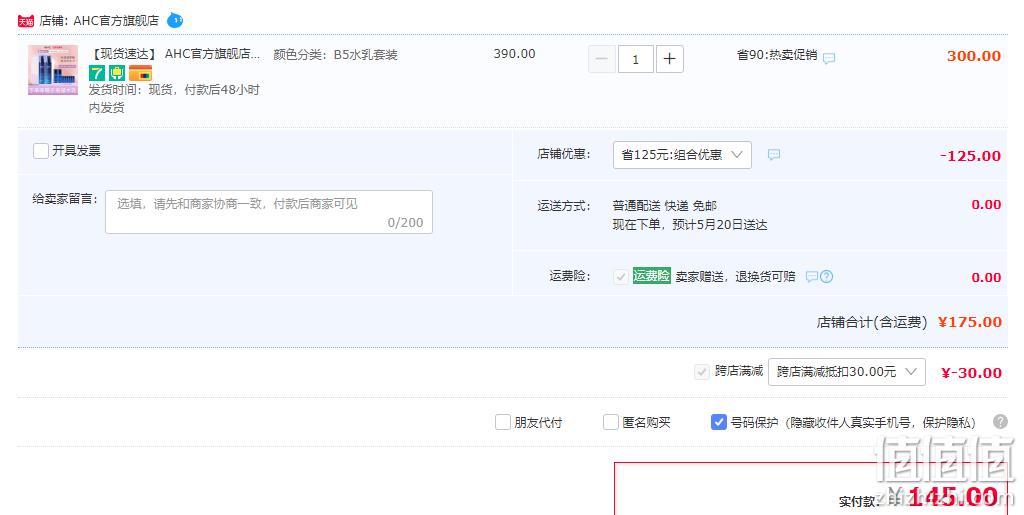1024x515 pixels.
Task: Click the comment icon beside the store discount dropdown
Action: pyautogui.click(x=774, y=155)
